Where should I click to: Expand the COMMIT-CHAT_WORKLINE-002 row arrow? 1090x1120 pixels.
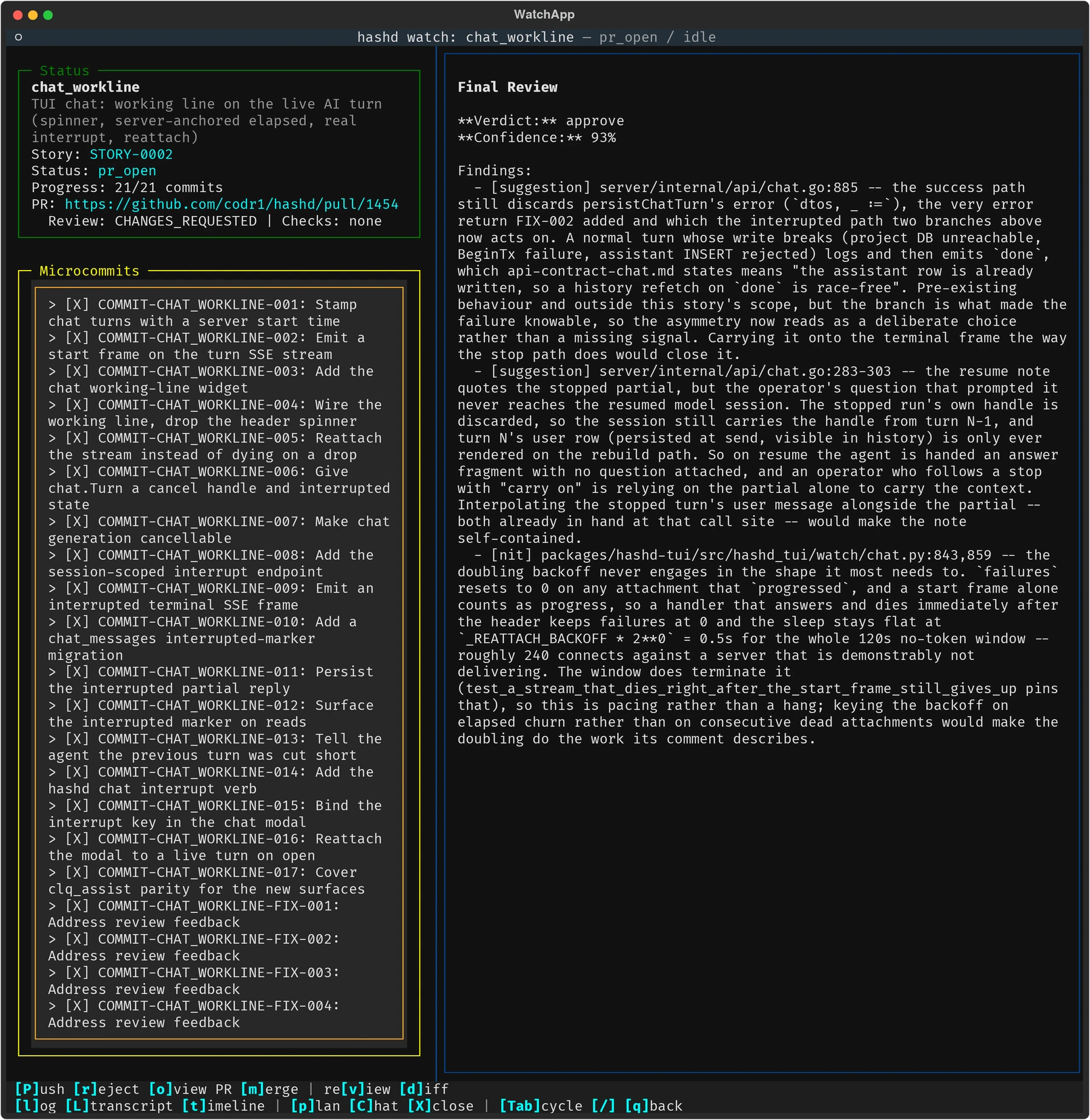point(52,338)
